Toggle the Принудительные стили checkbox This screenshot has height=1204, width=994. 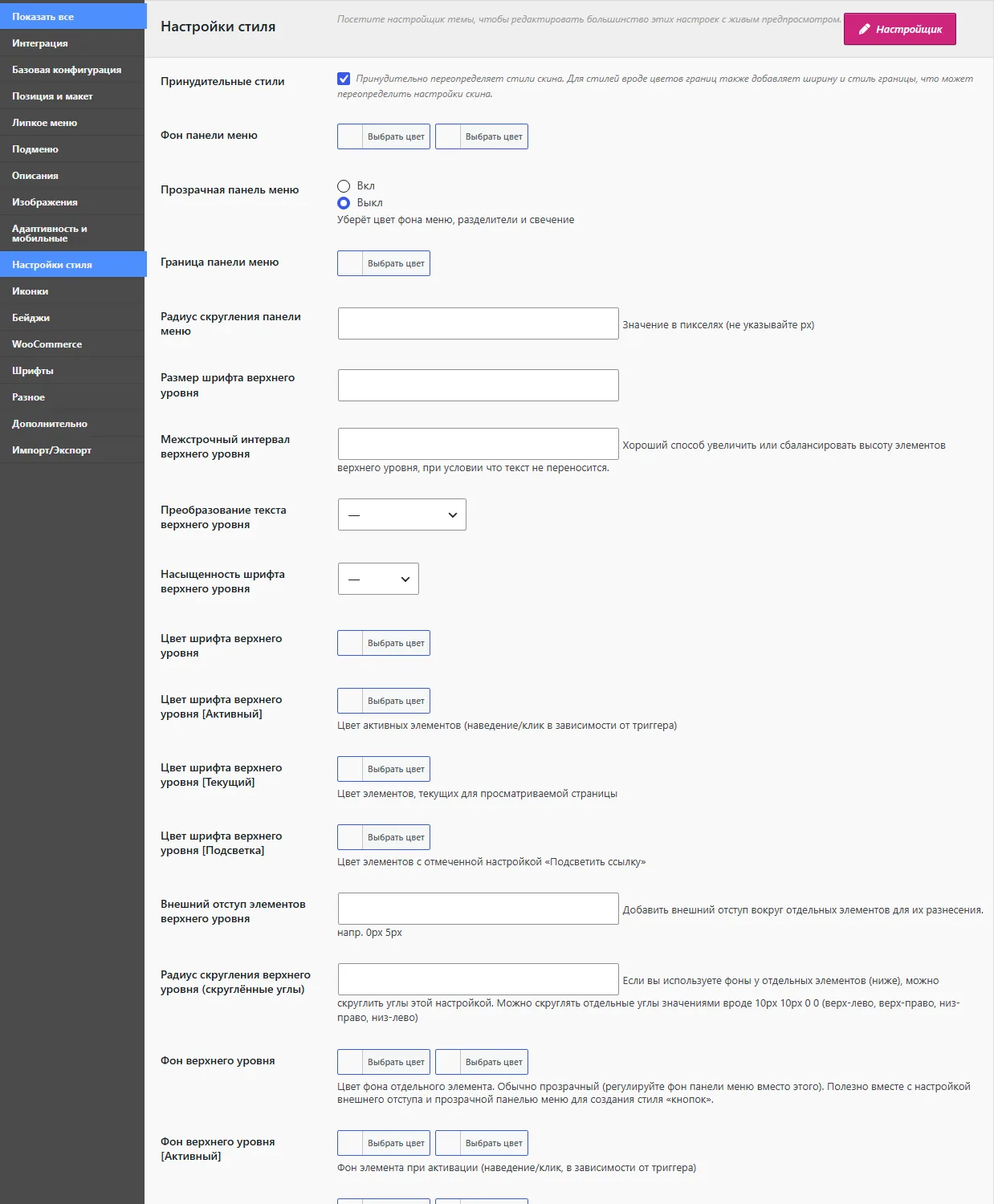pos(344,79)
